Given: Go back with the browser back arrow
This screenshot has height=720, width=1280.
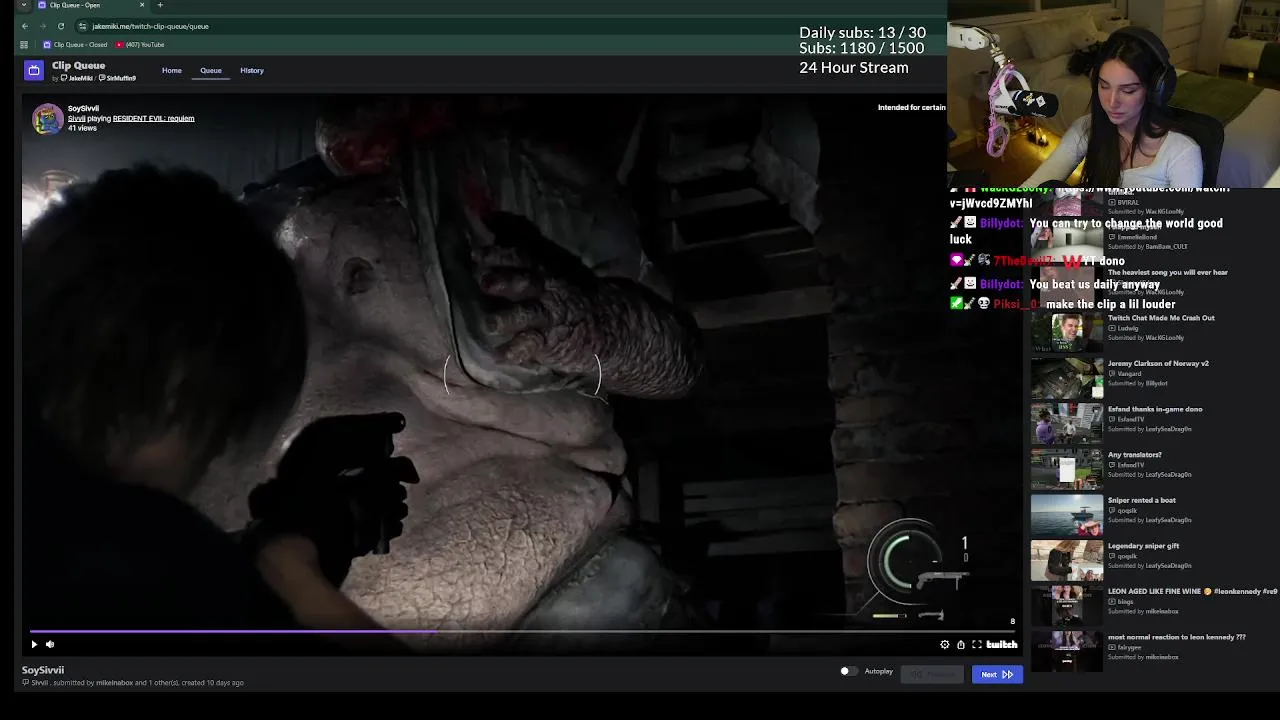Looking at the screenshot, I should pyautogui.click(x=24, y=26).
